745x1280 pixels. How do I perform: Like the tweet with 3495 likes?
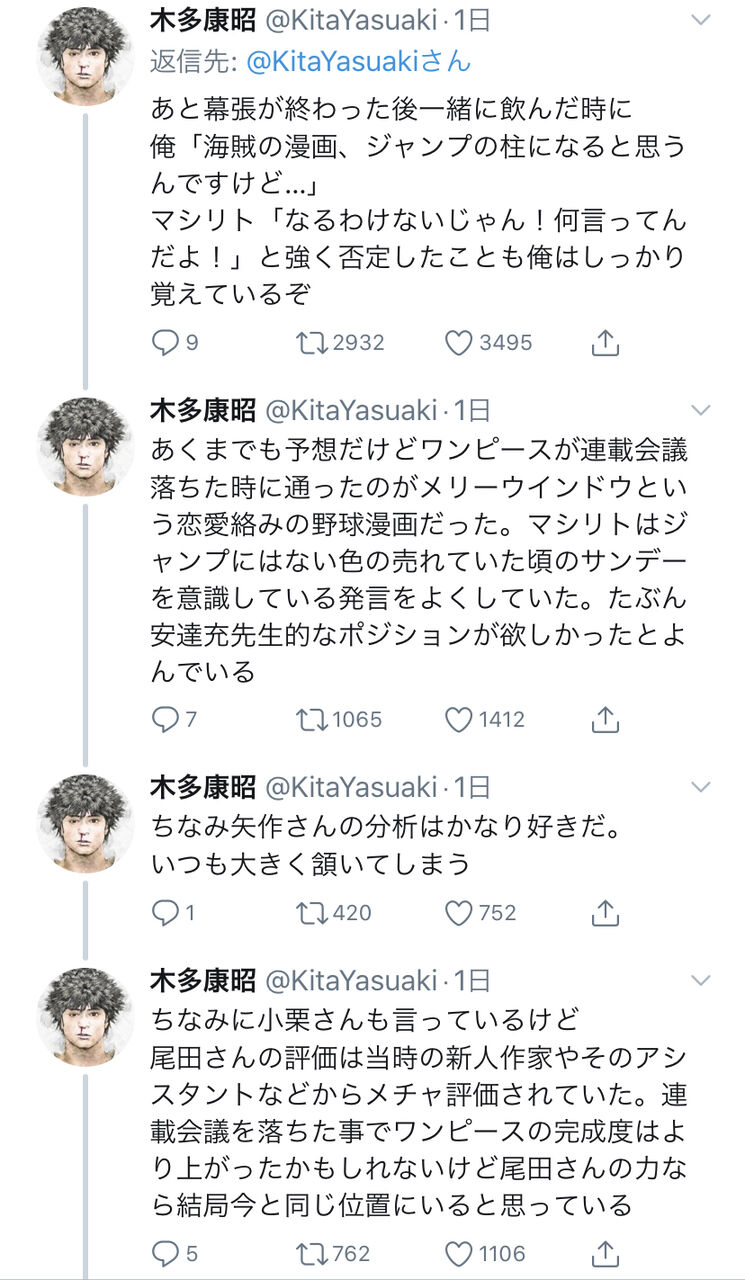459,343
